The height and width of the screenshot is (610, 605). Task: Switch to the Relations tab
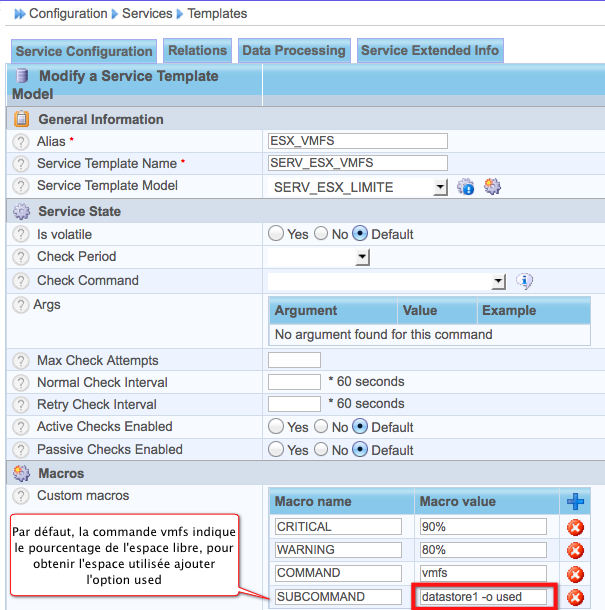(x=197, y=51)
